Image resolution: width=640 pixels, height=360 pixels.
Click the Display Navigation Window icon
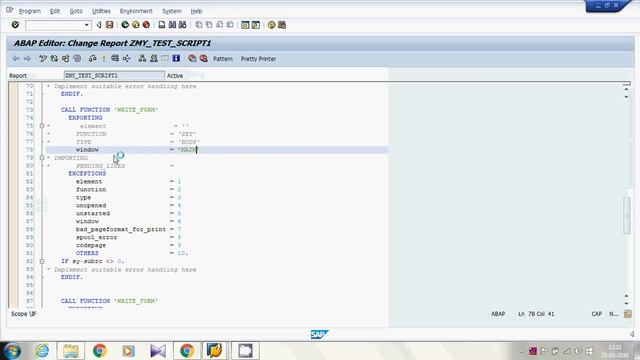153,59
